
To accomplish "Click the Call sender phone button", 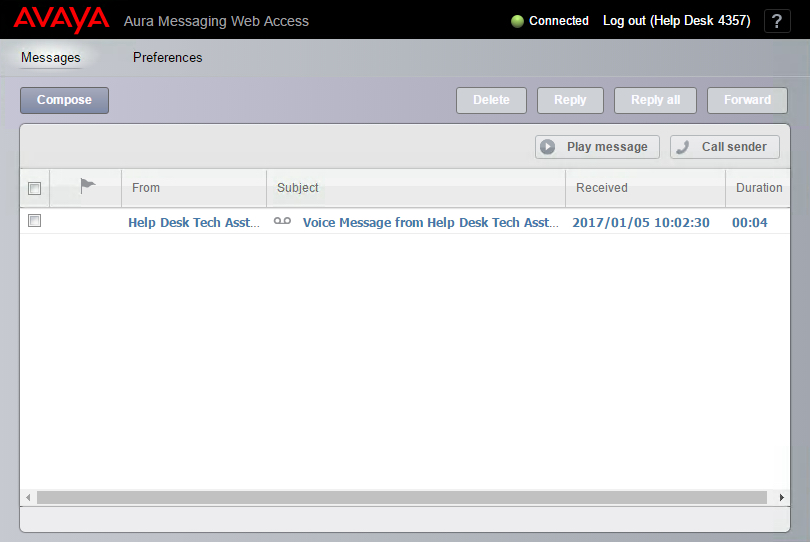I will (x=724, y=147).
